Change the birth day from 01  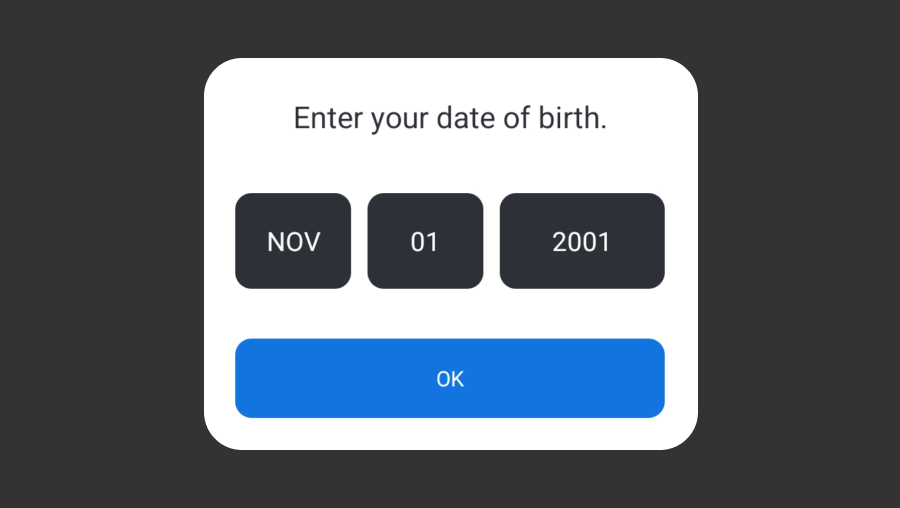coord(425,241)
